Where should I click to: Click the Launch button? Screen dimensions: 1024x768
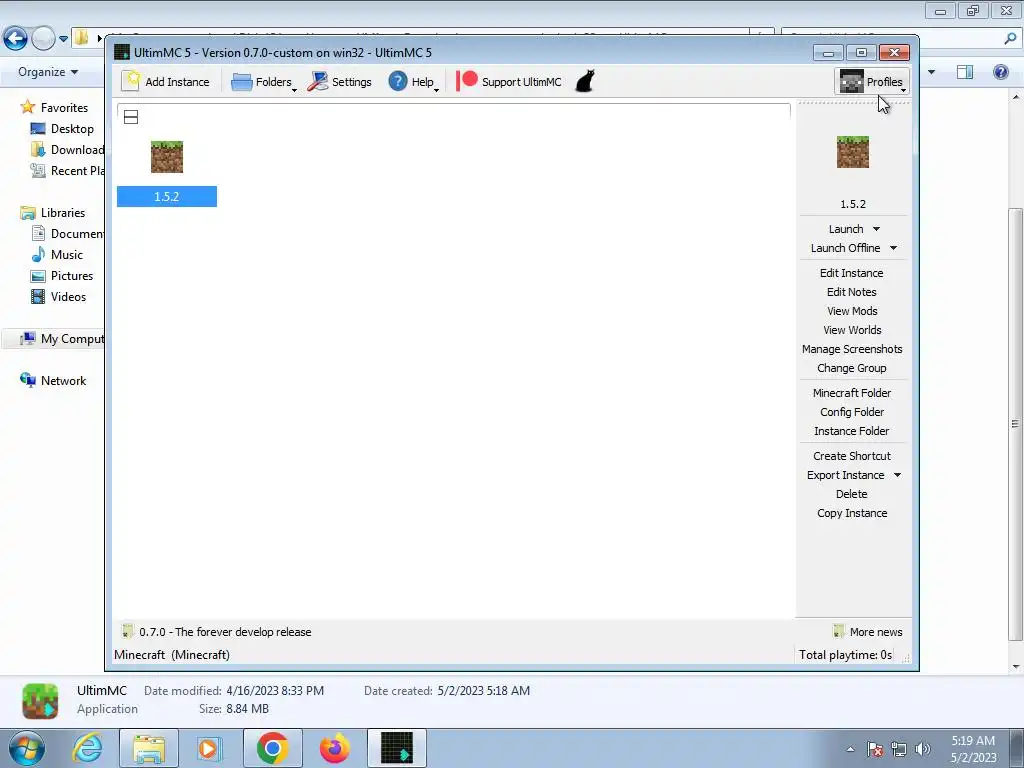point(846,229)
